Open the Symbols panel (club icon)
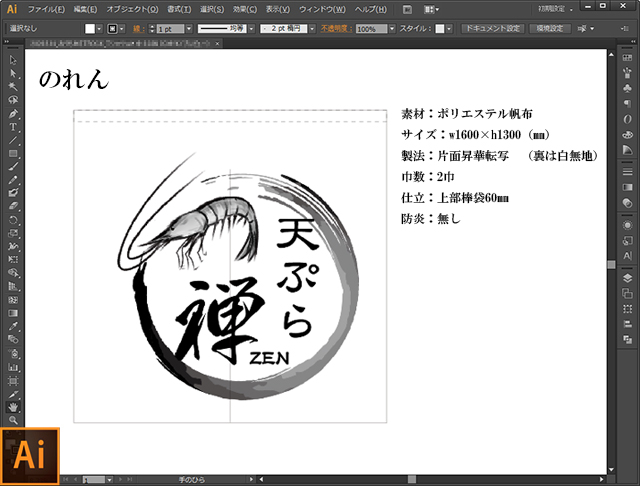The width and height of the screenshot is (640, 486). tap(627, 88)
